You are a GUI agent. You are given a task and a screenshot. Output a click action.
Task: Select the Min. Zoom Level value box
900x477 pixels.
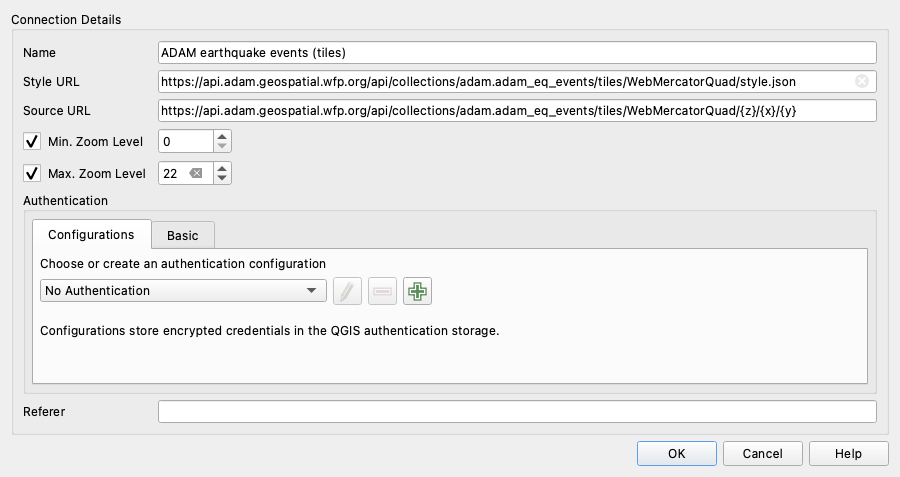click(186, 141)
